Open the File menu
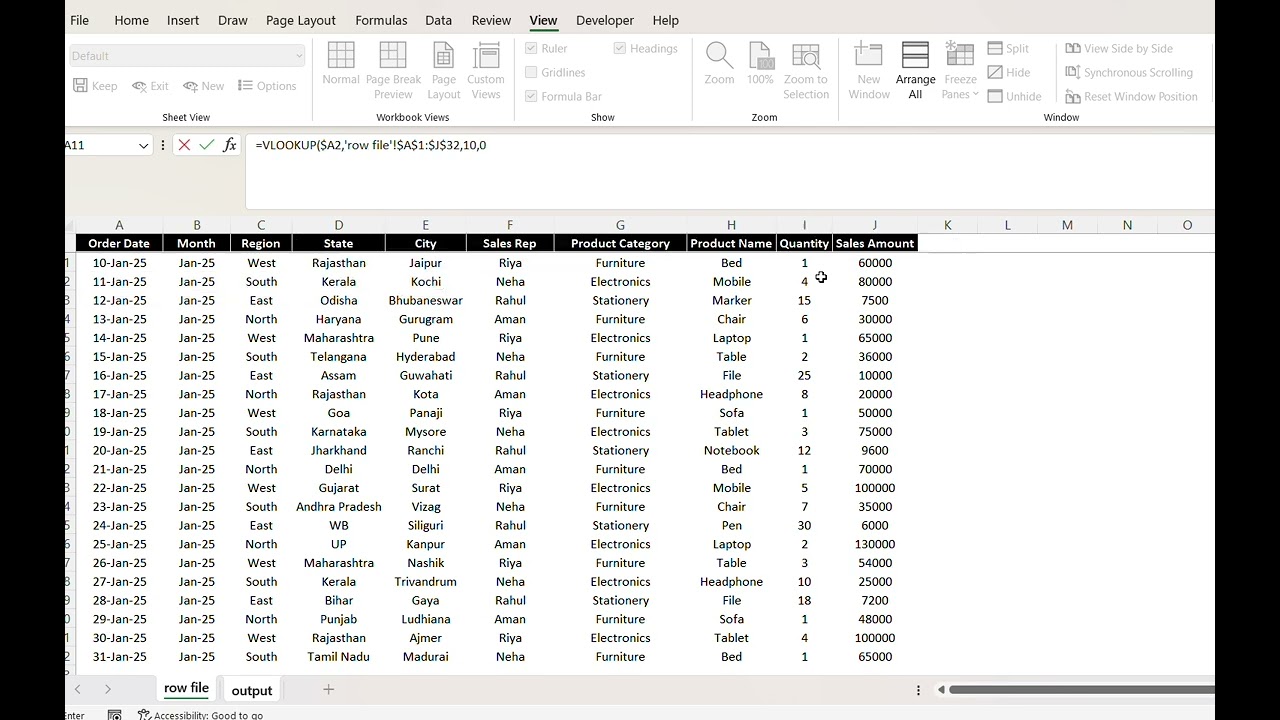 coord(79,20)
